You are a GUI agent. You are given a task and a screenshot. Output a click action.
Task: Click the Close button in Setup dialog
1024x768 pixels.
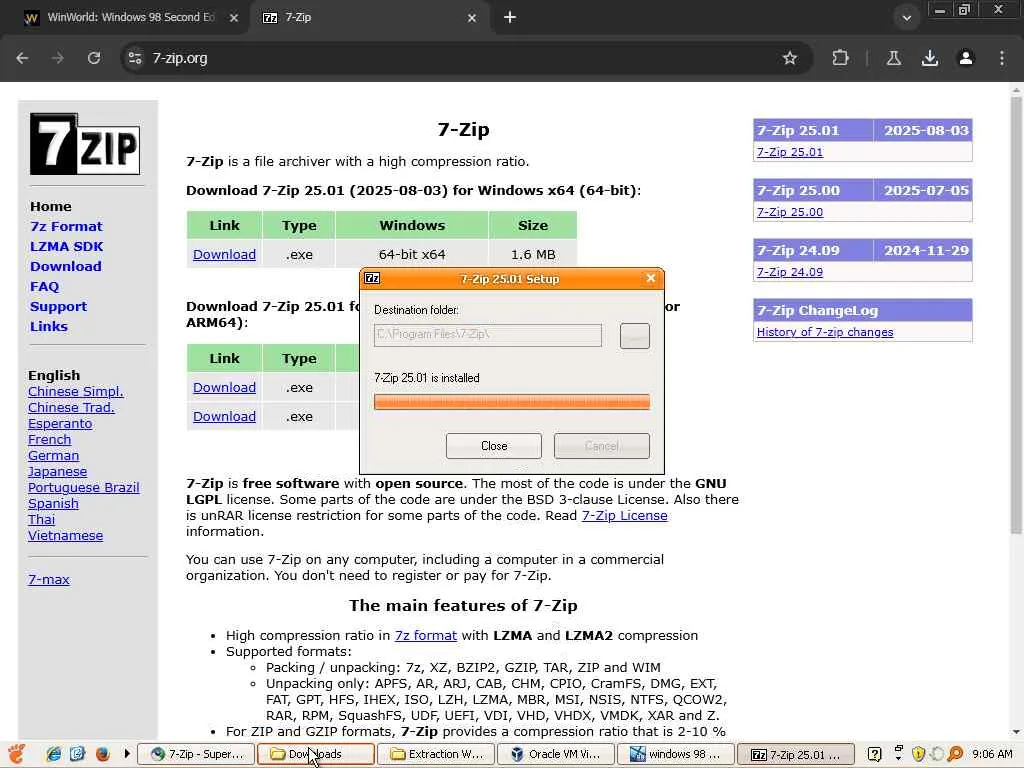tap(494, 446)
